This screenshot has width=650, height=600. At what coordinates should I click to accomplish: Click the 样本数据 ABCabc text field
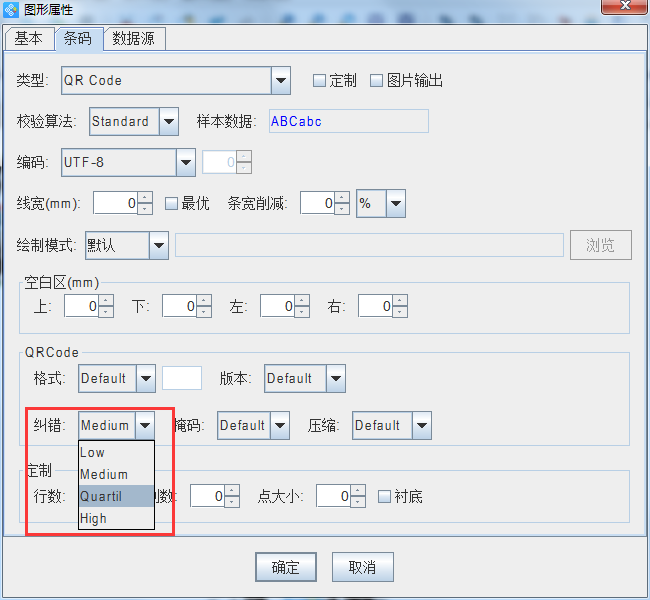pos(347,122)
